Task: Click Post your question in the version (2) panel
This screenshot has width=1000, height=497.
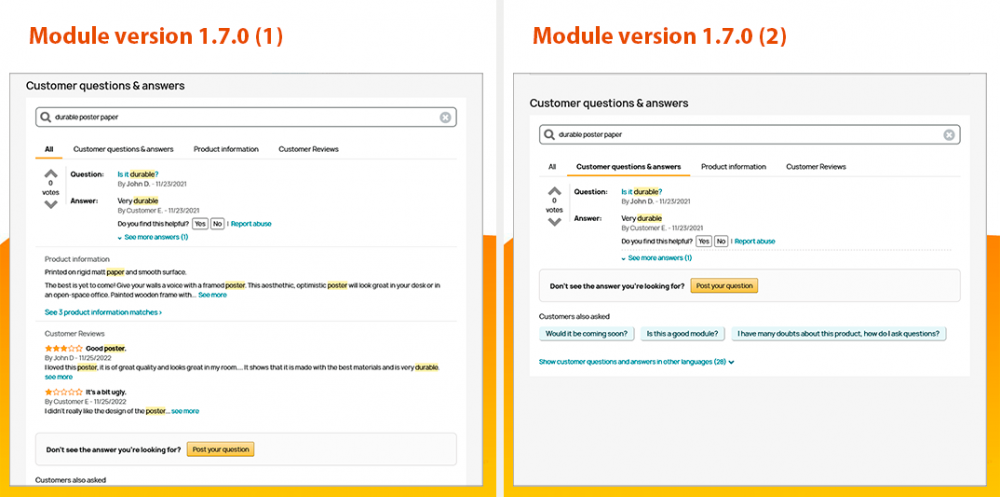Action: coord(724,286)
